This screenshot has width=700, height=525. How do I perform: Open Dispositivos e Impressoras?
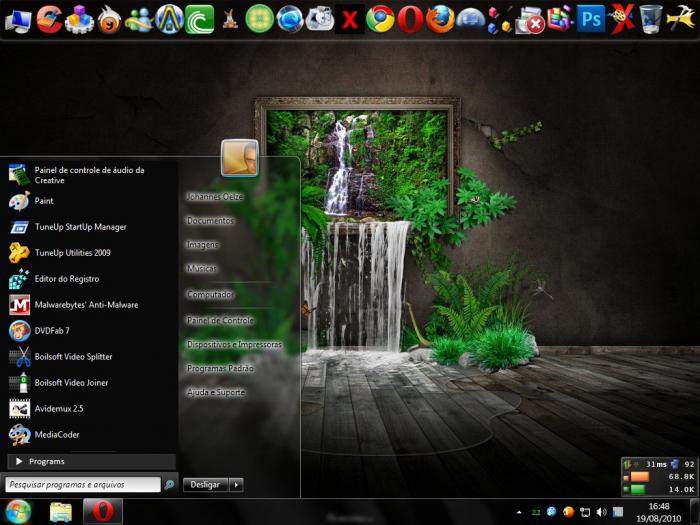click(234, 344)
